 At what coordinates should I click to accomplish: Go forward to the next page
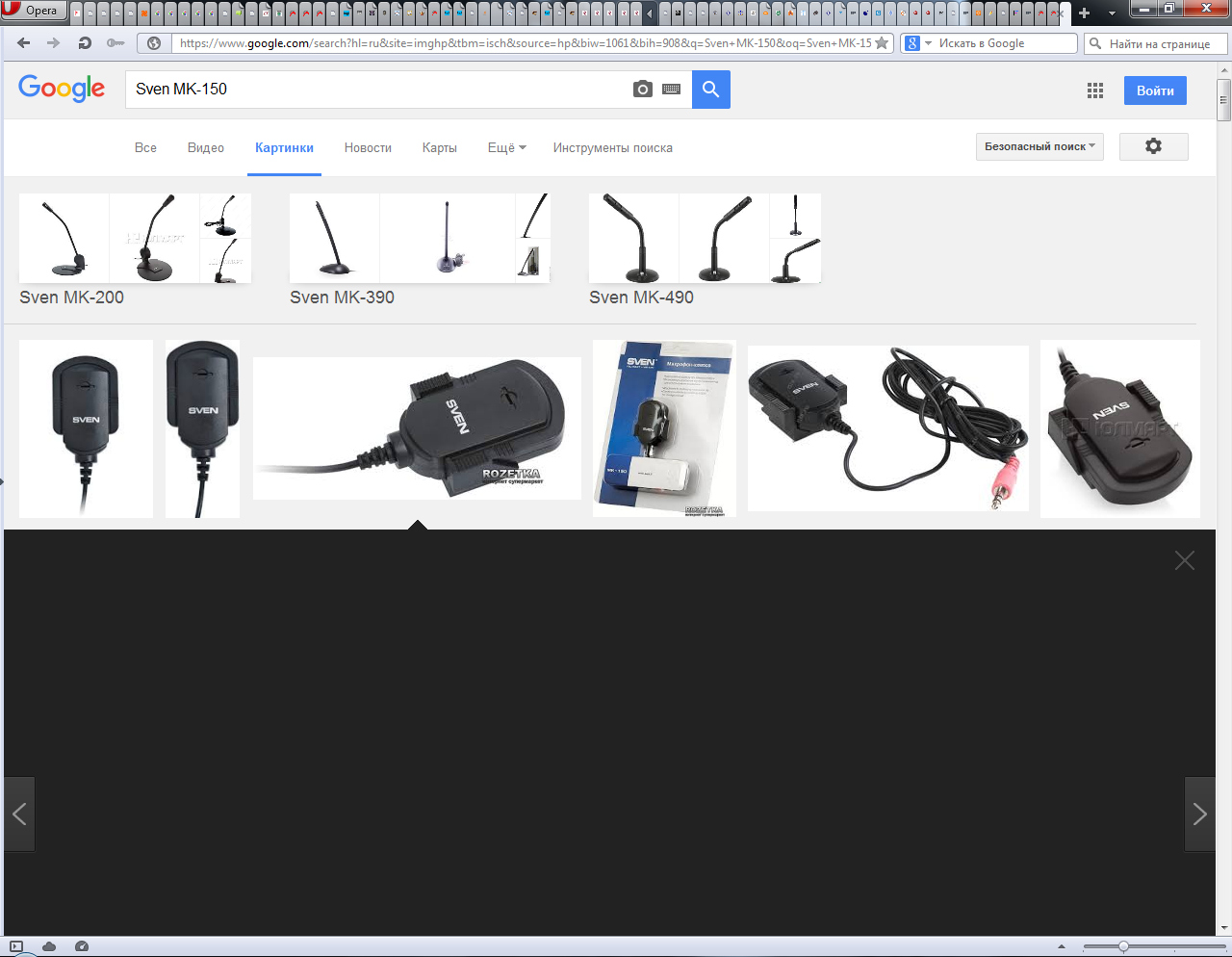pos(53,43)
